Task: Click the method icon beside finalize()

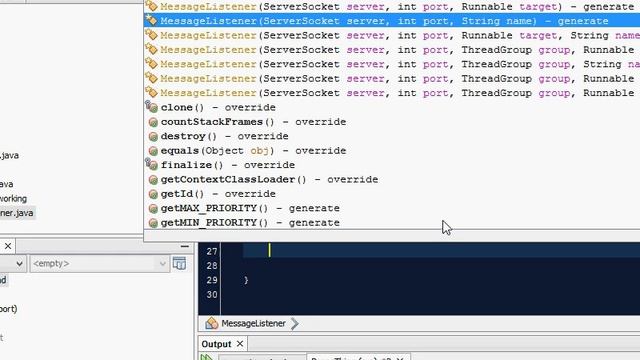Action: click(x=152, y=165)
